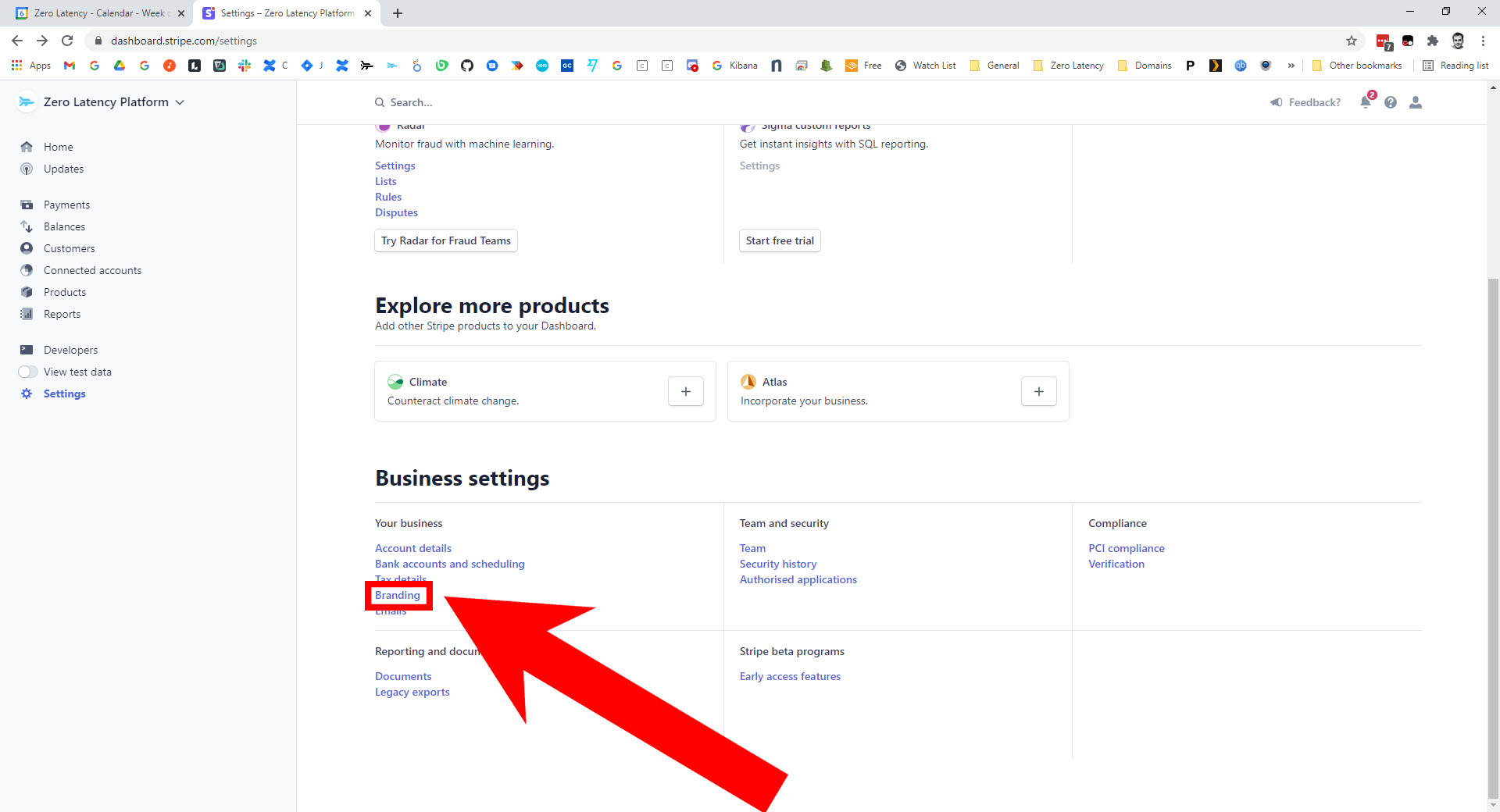Switch to Zero Latency Calendar tab

[100, 13]
